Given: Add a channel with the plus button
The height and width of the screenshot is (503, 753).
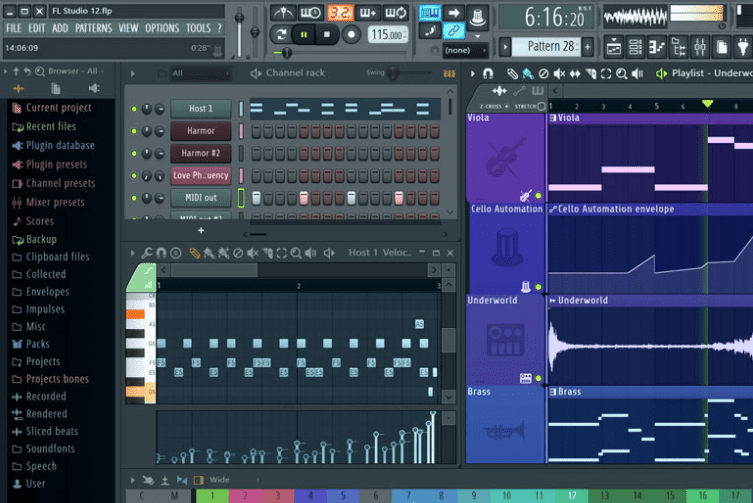Looking at the screenshot, I should point(201,231).
